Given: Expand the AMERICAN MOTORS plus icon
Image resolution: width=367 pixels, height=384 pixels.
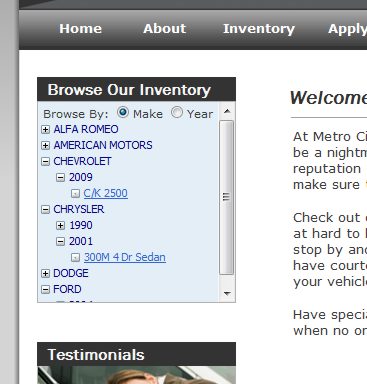Looking at the screenshot, I should 45,145.
